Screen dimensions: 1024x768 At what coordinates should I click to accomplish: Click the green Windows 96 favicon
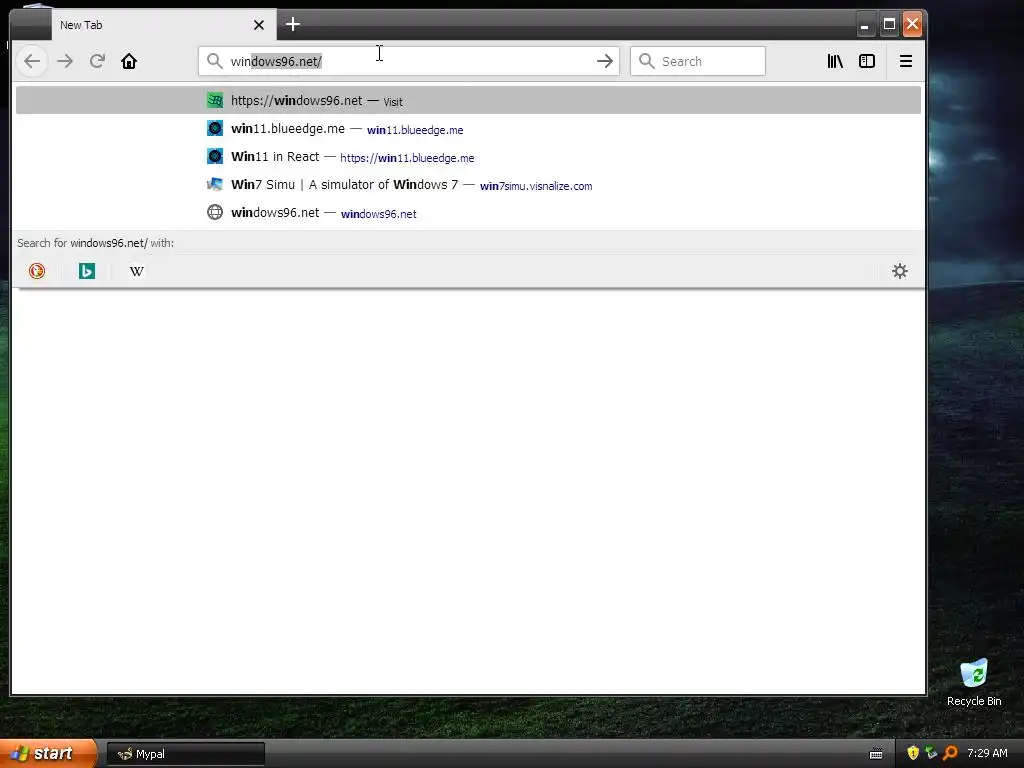click(215, 101)
